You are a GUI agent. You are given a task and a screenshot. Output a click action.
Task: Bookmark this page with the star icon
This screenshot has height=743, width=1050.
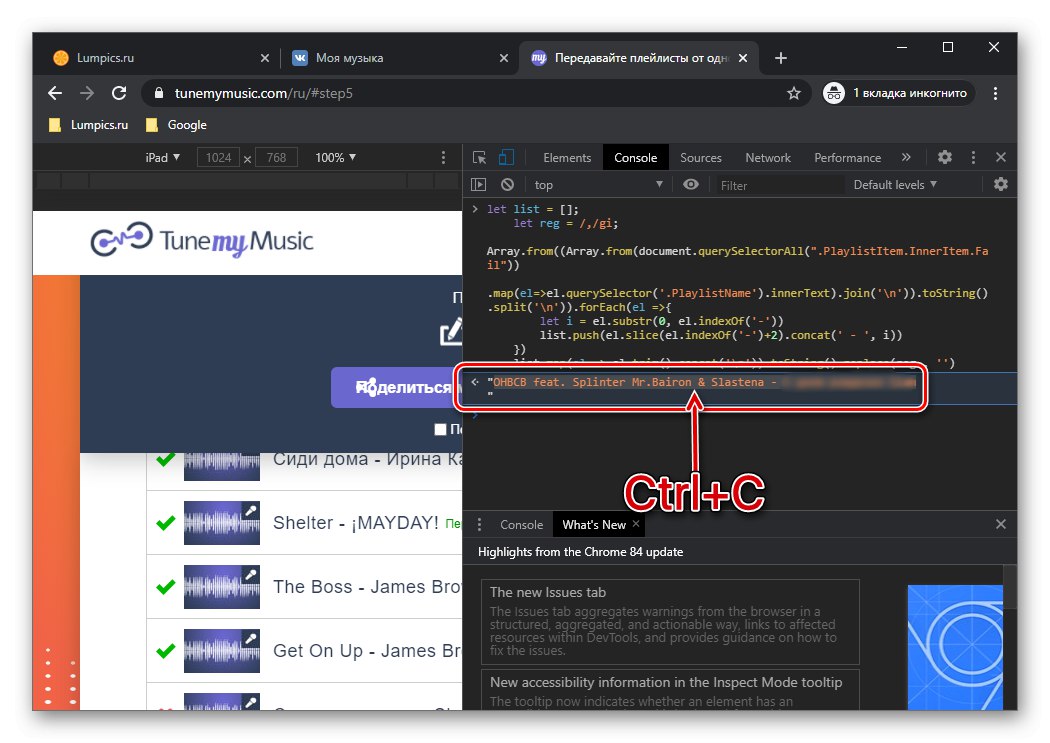[794, 93]
